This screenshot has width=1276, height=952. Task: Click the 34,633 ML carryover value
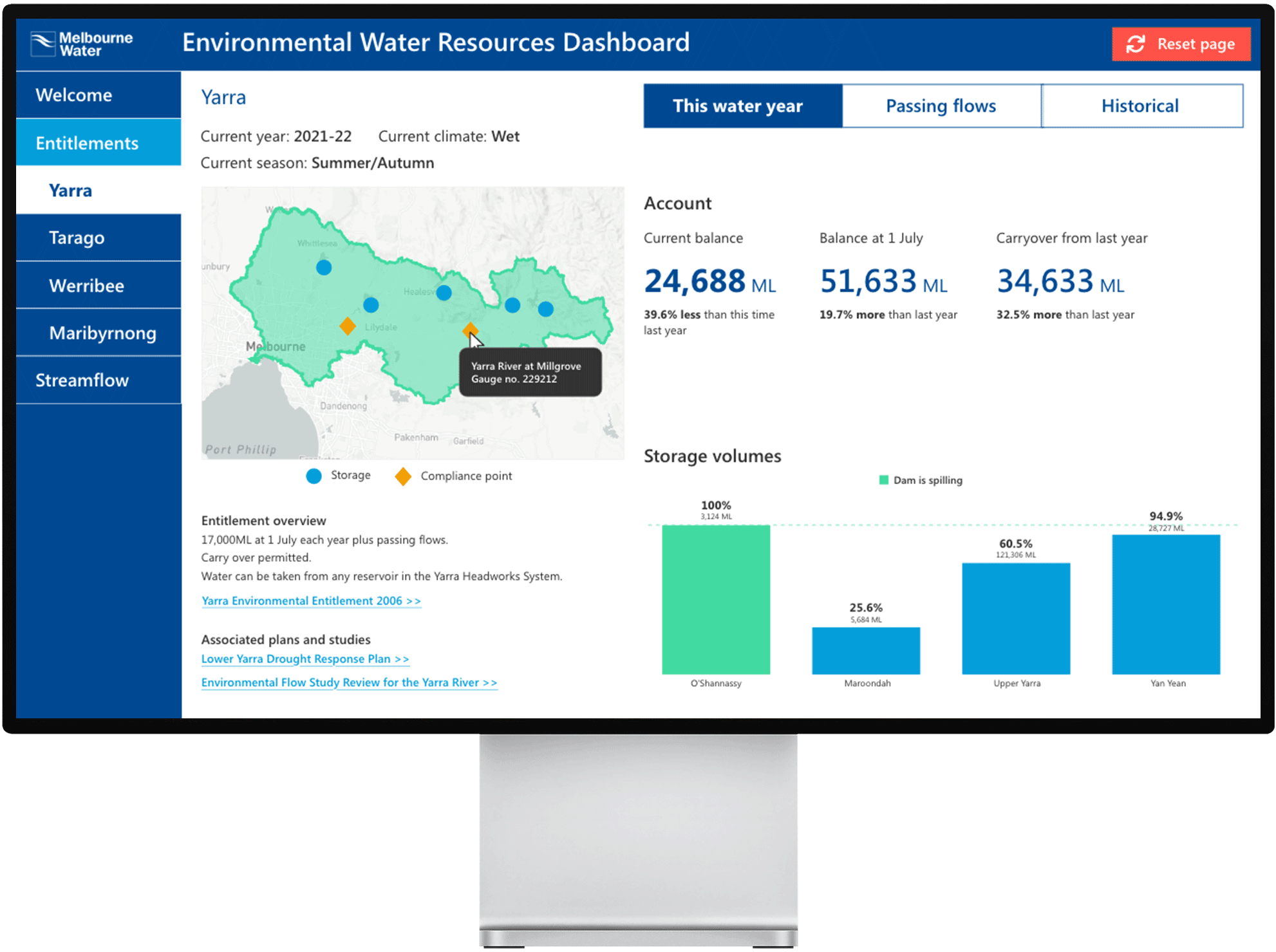click(1060, 281)
